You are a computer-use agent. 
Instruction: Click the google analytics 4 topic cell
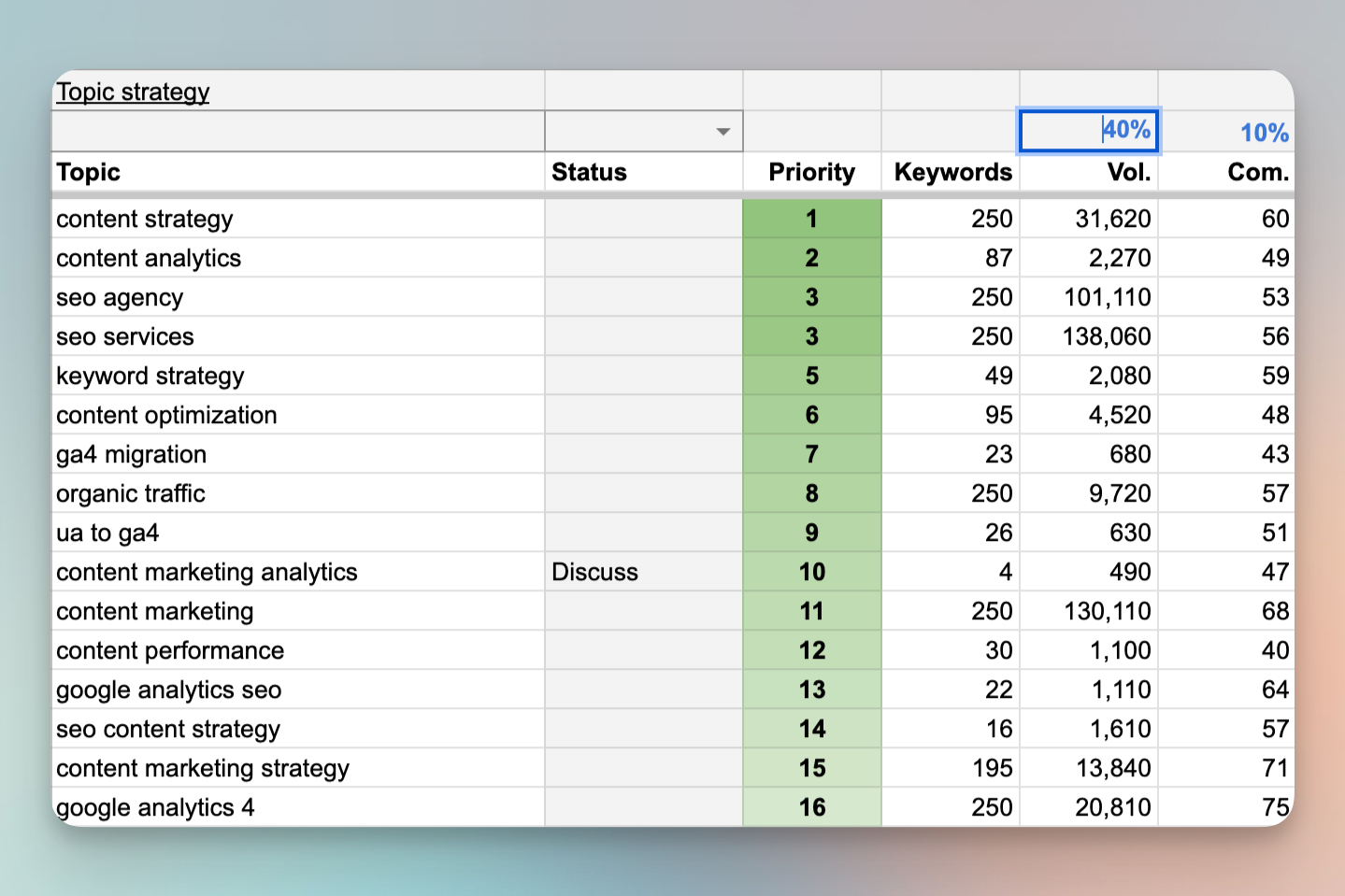tap(155, 807)
